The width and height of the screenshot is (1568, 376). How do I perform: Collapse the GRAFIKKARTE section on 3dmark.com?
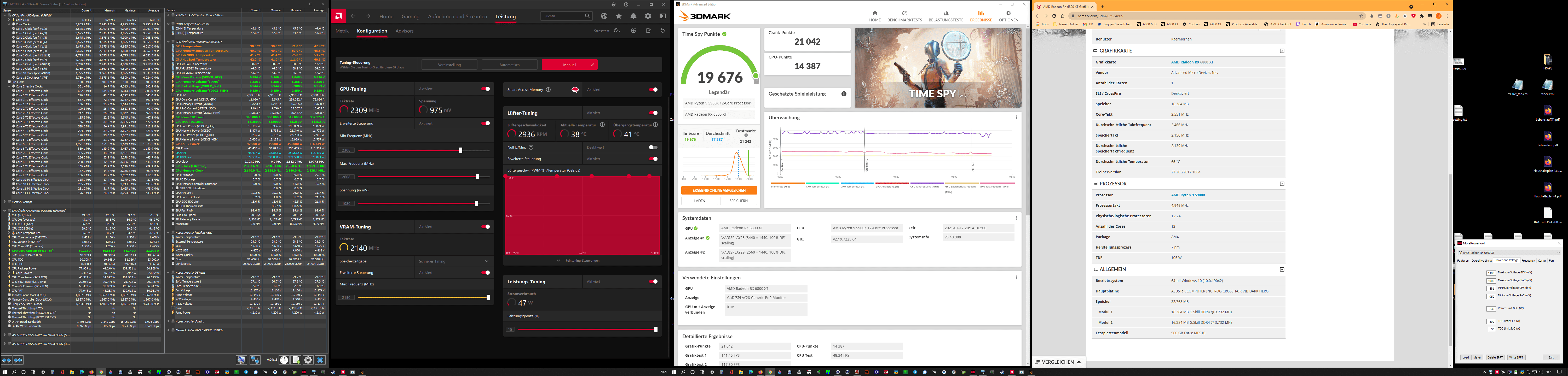coord(1282,51)
